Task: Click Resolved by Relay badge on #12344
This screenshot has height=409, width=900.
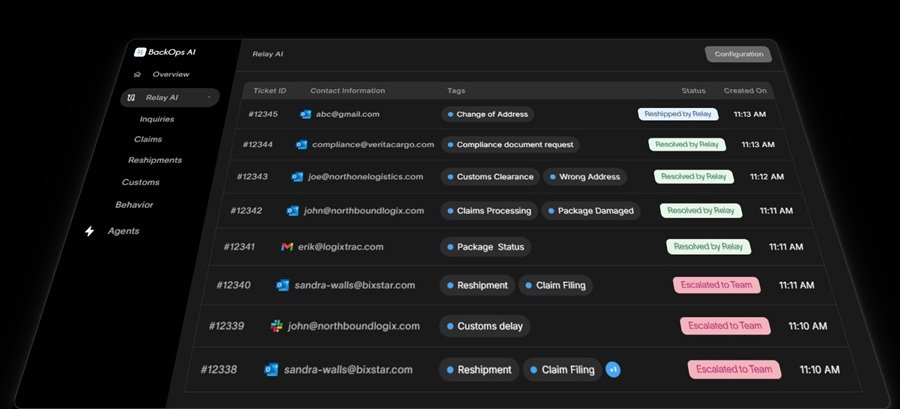Action: coord(687,145)
